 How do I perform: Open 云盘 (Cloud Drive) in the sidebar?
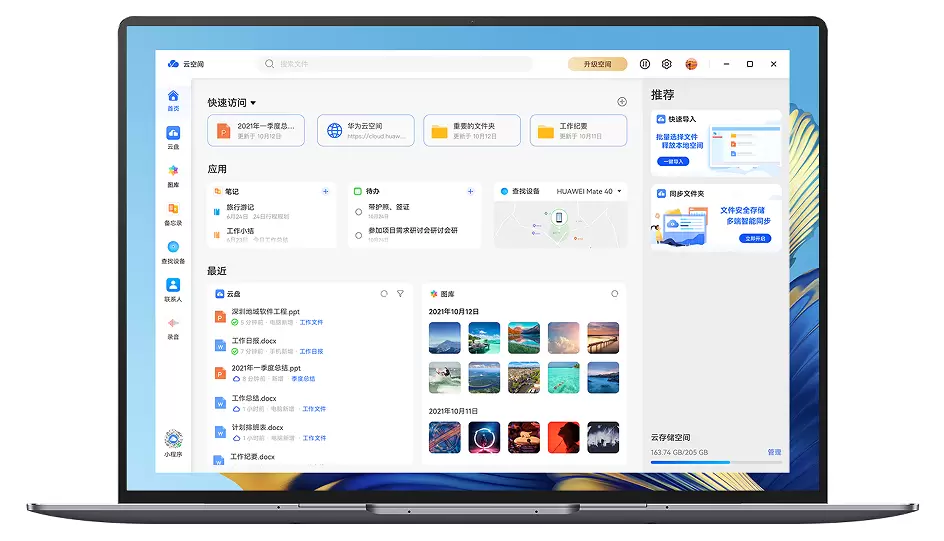(x=173, y=136)
